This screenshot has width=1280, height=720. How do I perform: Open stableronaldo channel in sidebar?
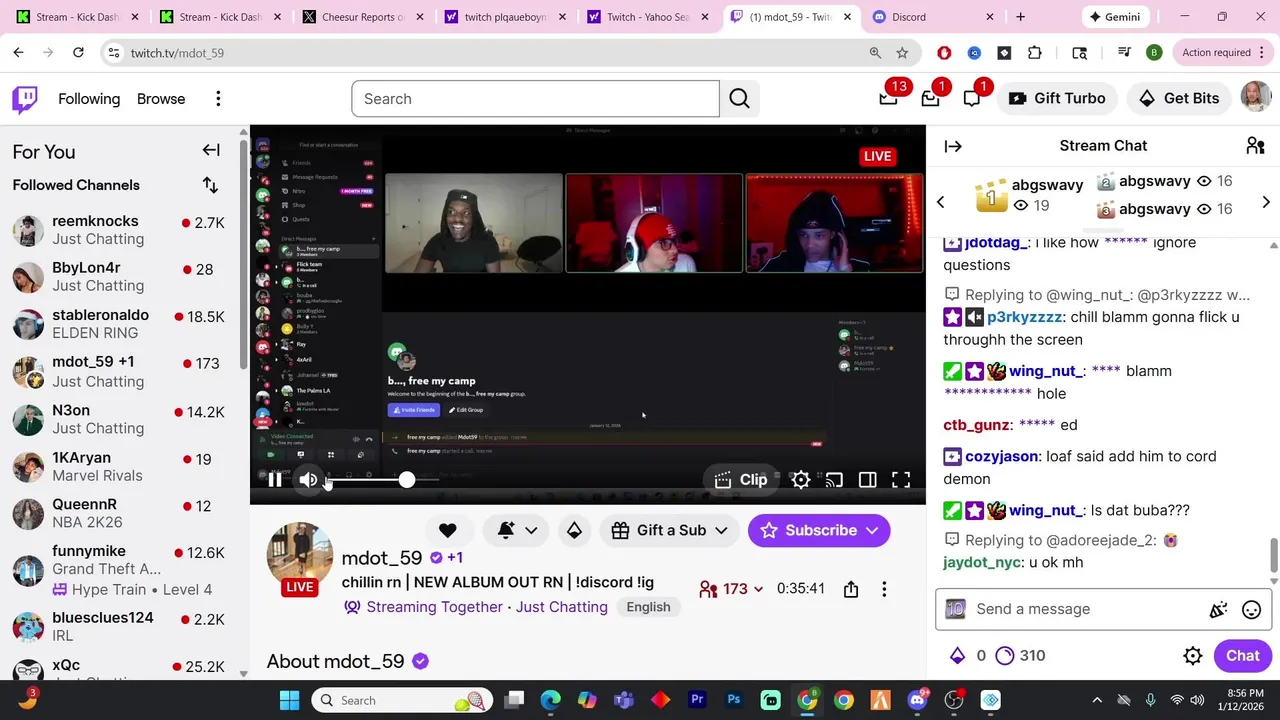tap(120, 324)
